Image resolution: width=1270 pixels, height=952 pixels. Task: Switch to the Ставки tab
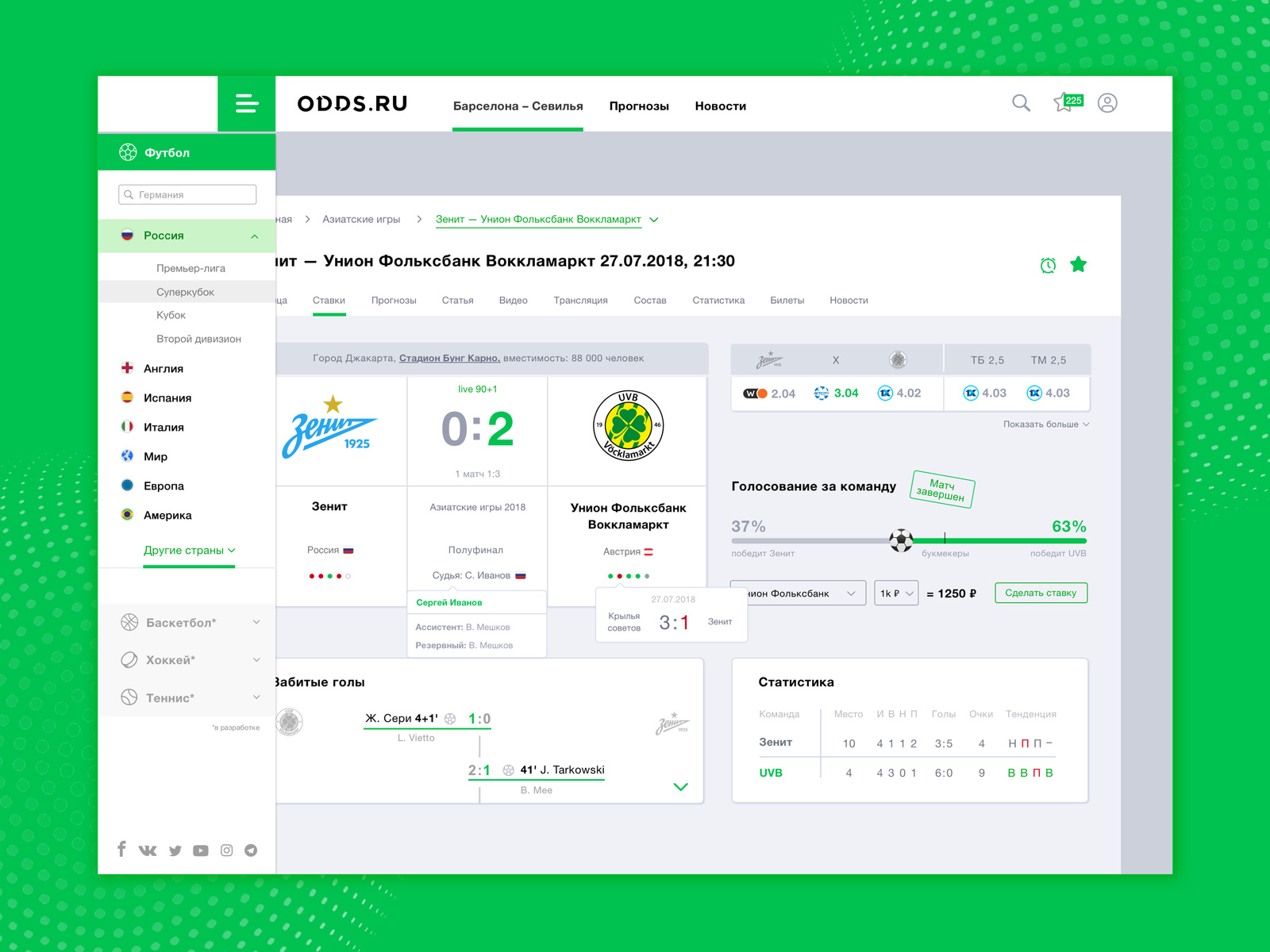(329, 301)
